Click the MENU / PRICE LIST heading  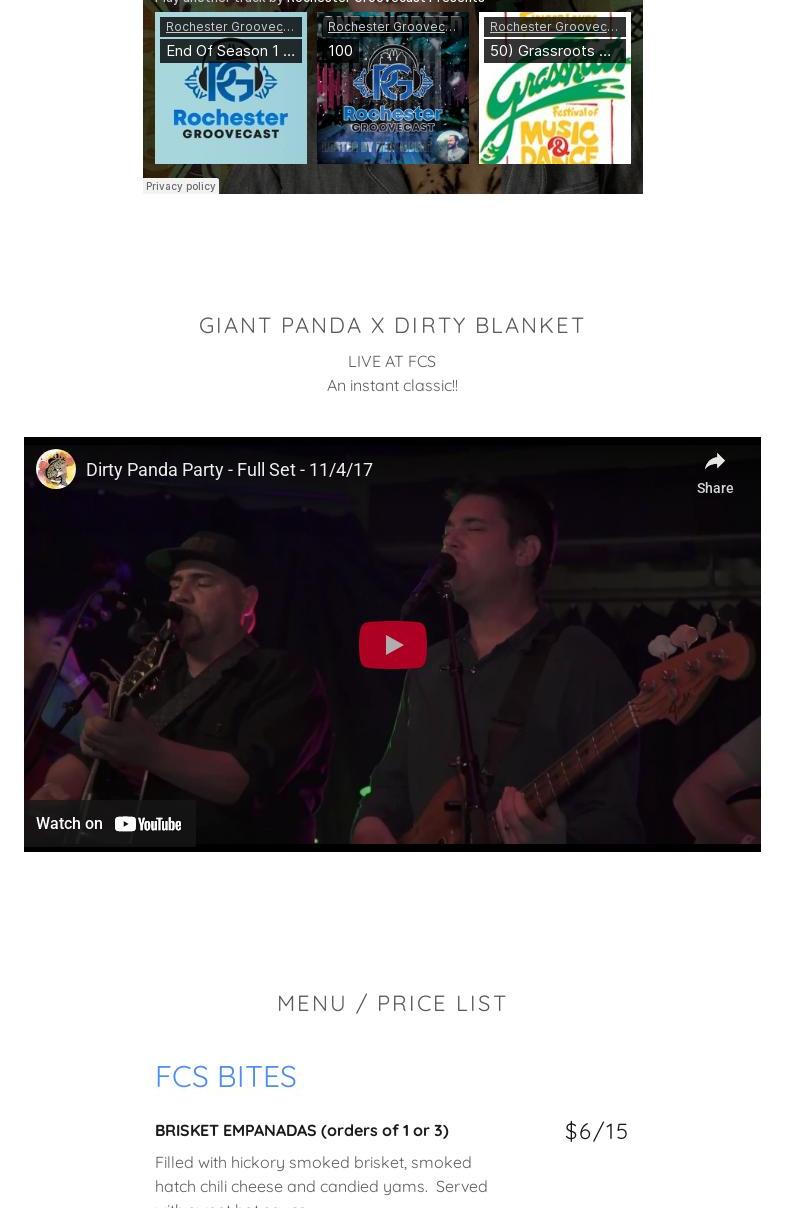pyautogui.click(x=392, y=1003)
